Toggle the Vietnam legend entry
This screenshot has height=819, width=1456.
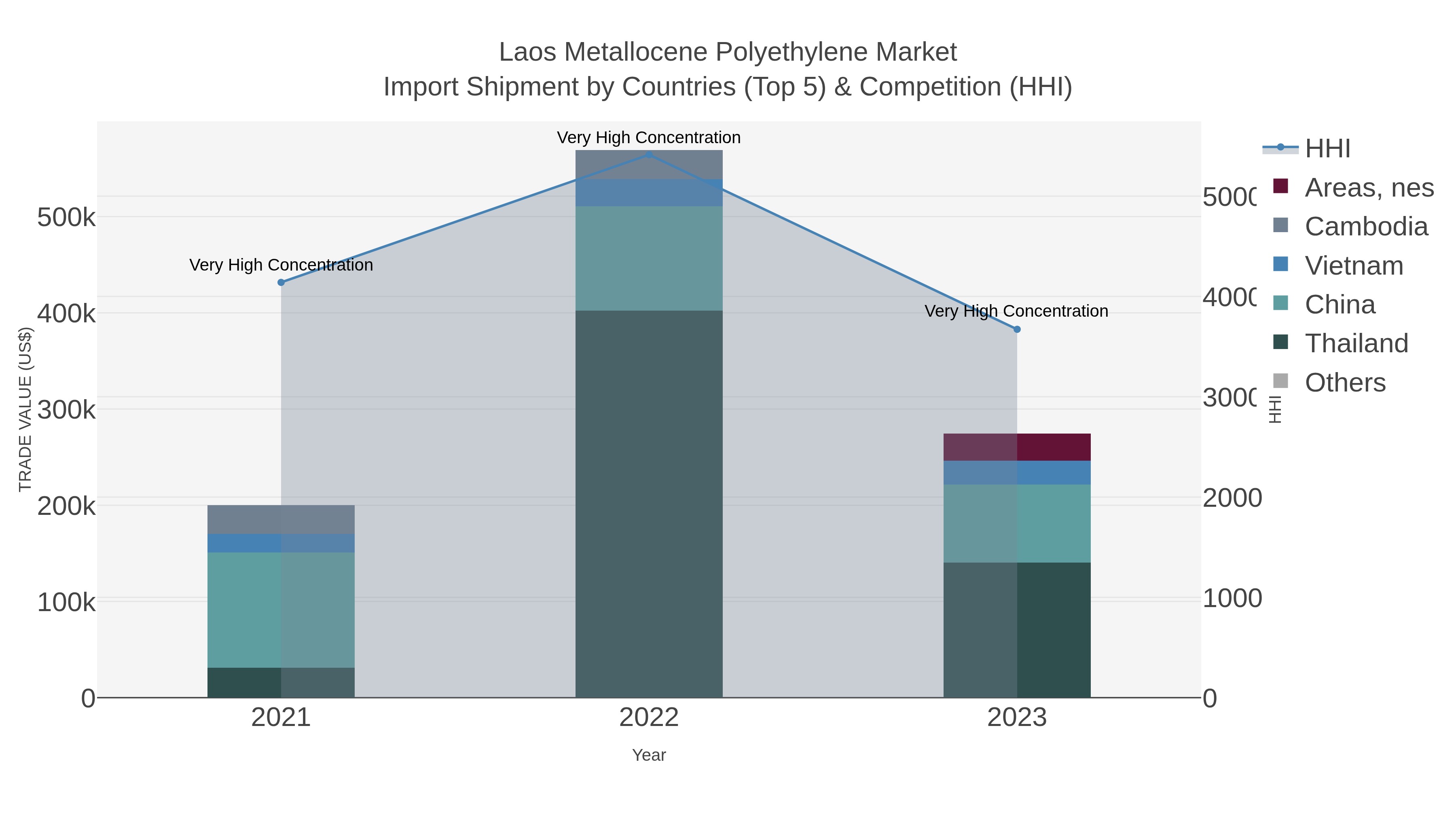tap(1338, 266)
